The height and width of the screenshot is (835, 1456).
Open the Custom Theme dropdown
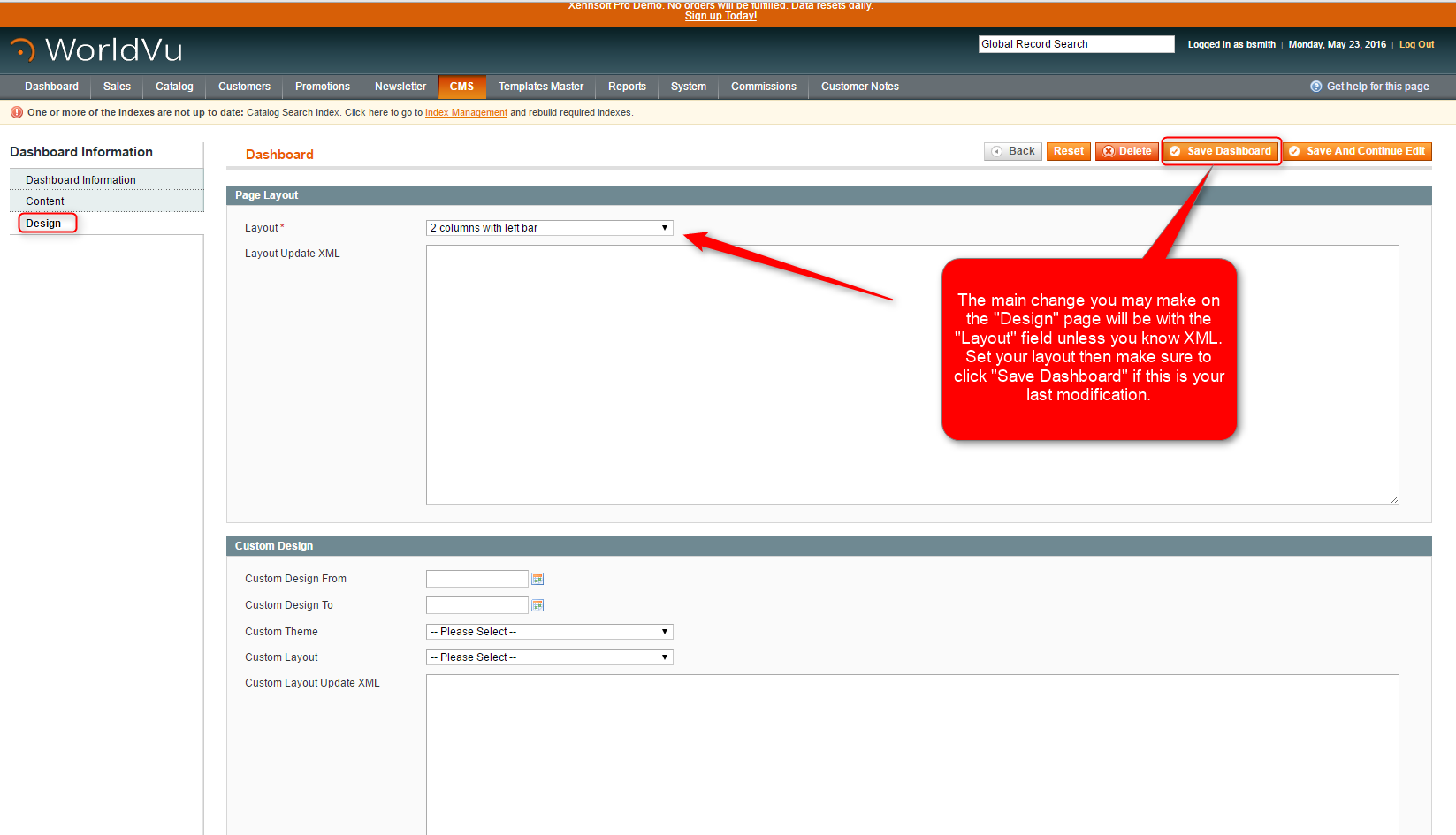coord(549,632)
